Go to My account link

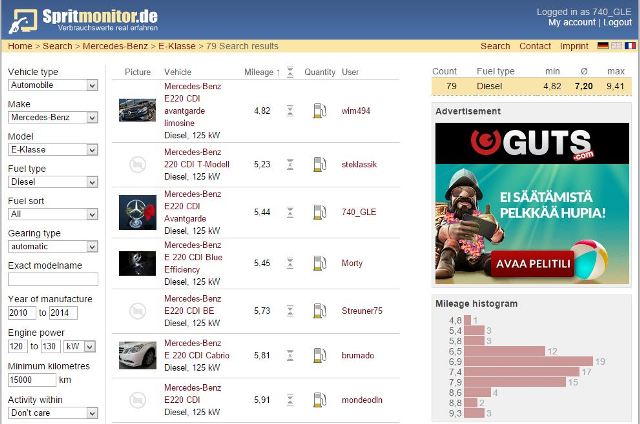tap(571, 22)
